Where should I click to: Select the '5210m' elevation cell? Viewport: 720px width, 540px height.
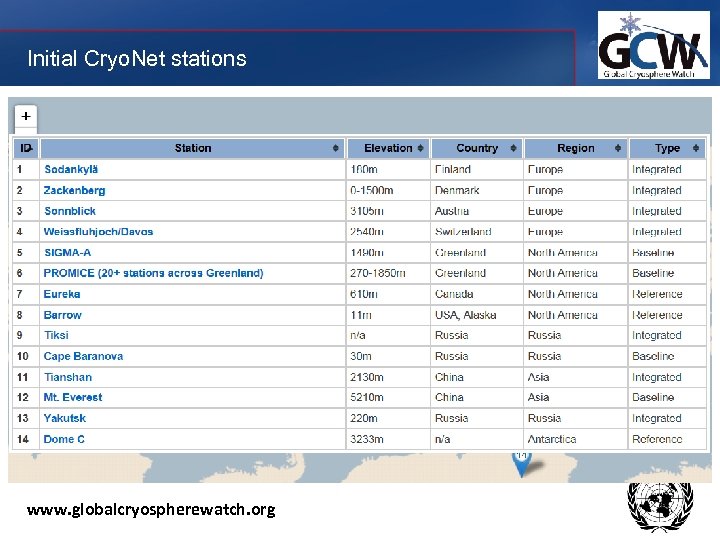click(x=388, y=397)
